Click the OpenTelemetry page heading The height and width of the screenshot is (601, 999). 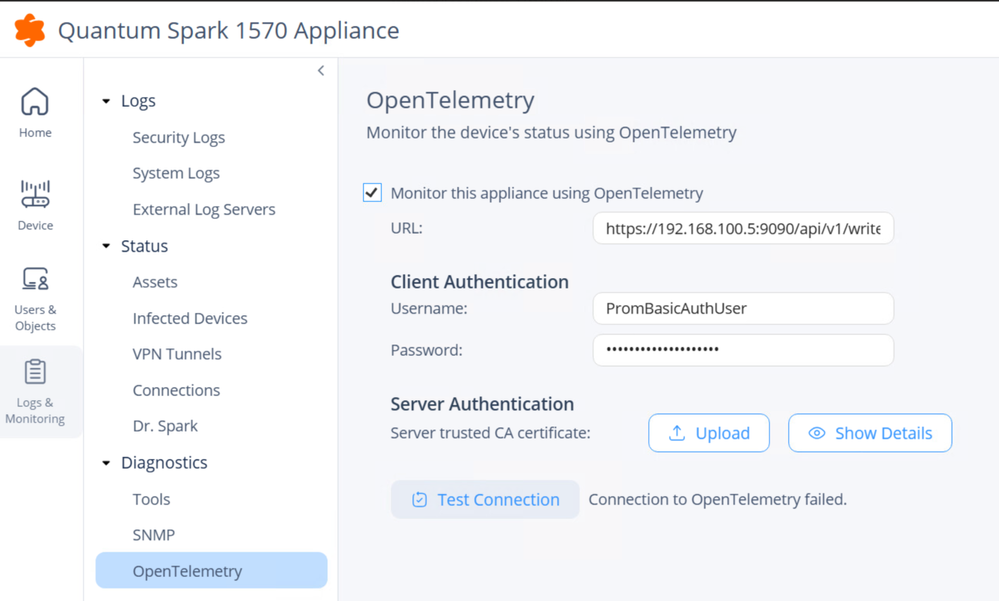tap(450, 101)
